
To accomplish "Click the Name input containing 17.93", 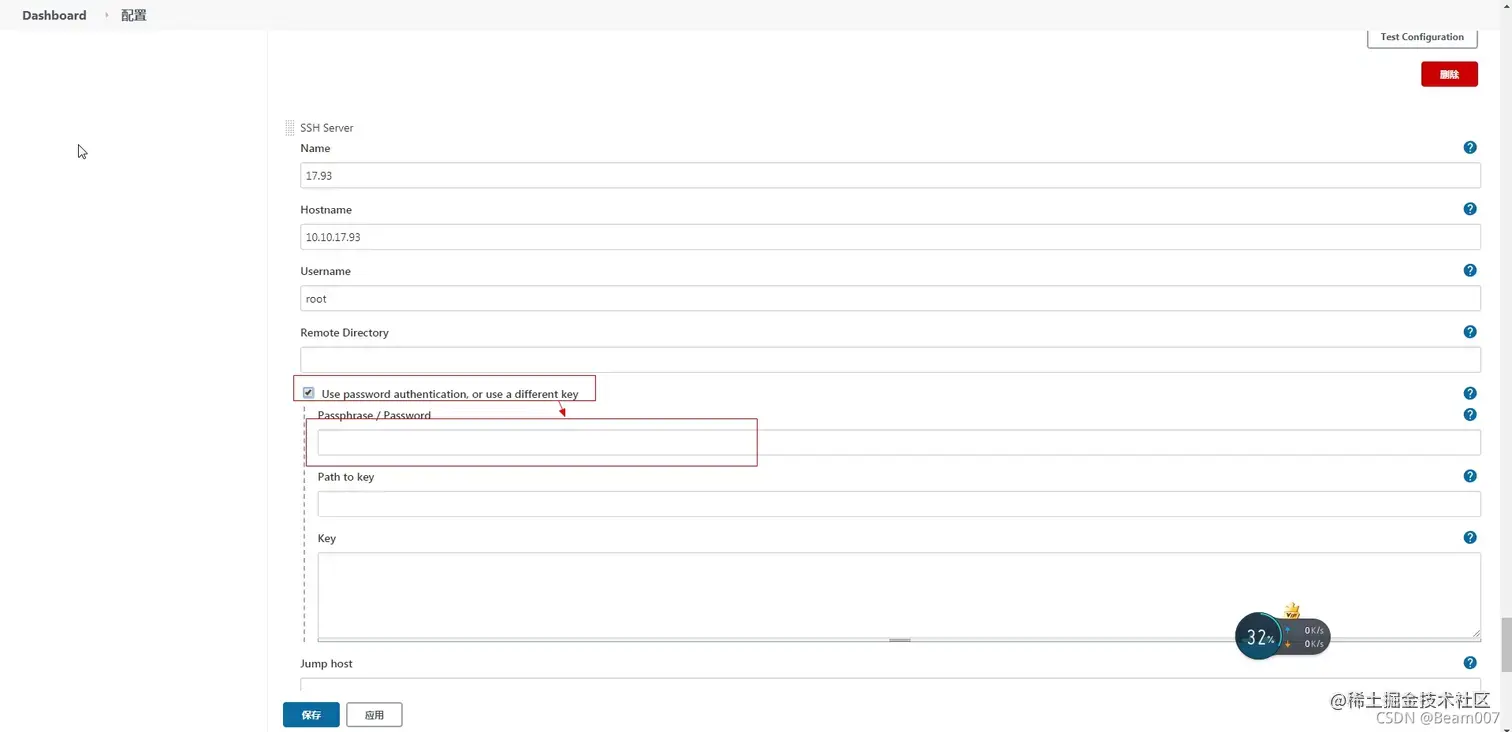I will coord(890,175).
